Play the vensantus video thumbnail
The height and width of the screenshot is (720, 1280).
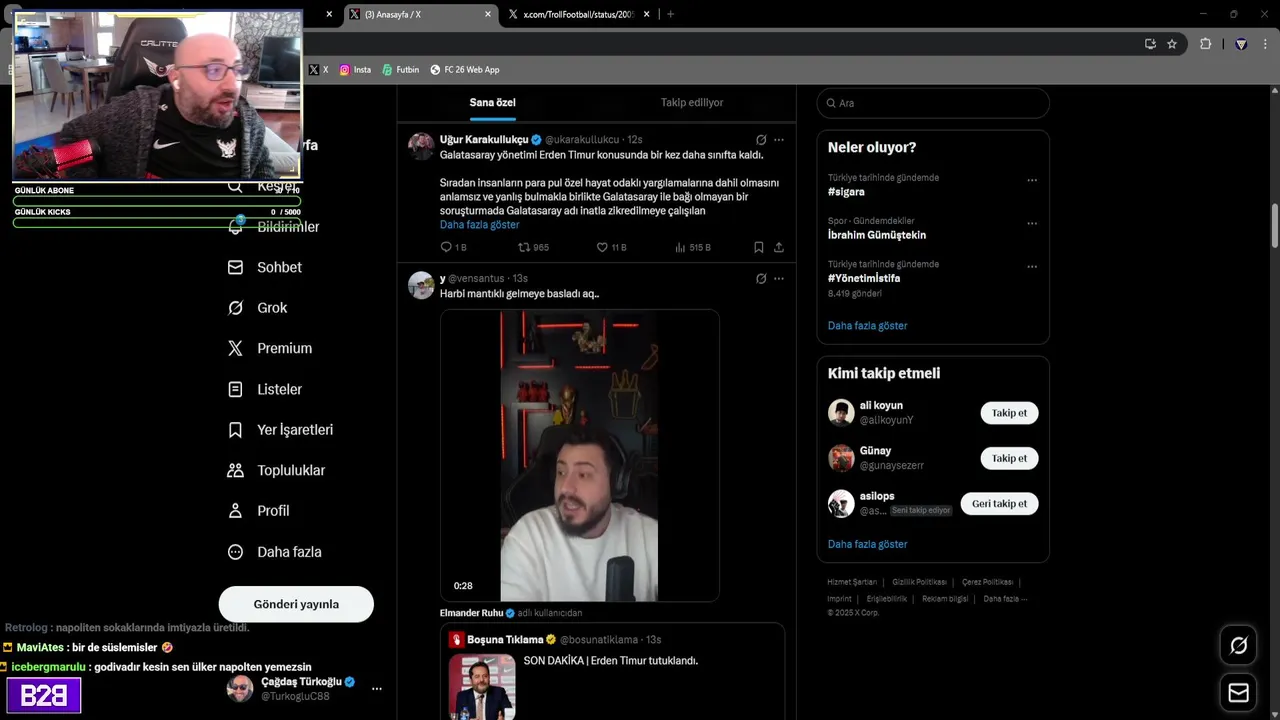(x=580, y=456)
